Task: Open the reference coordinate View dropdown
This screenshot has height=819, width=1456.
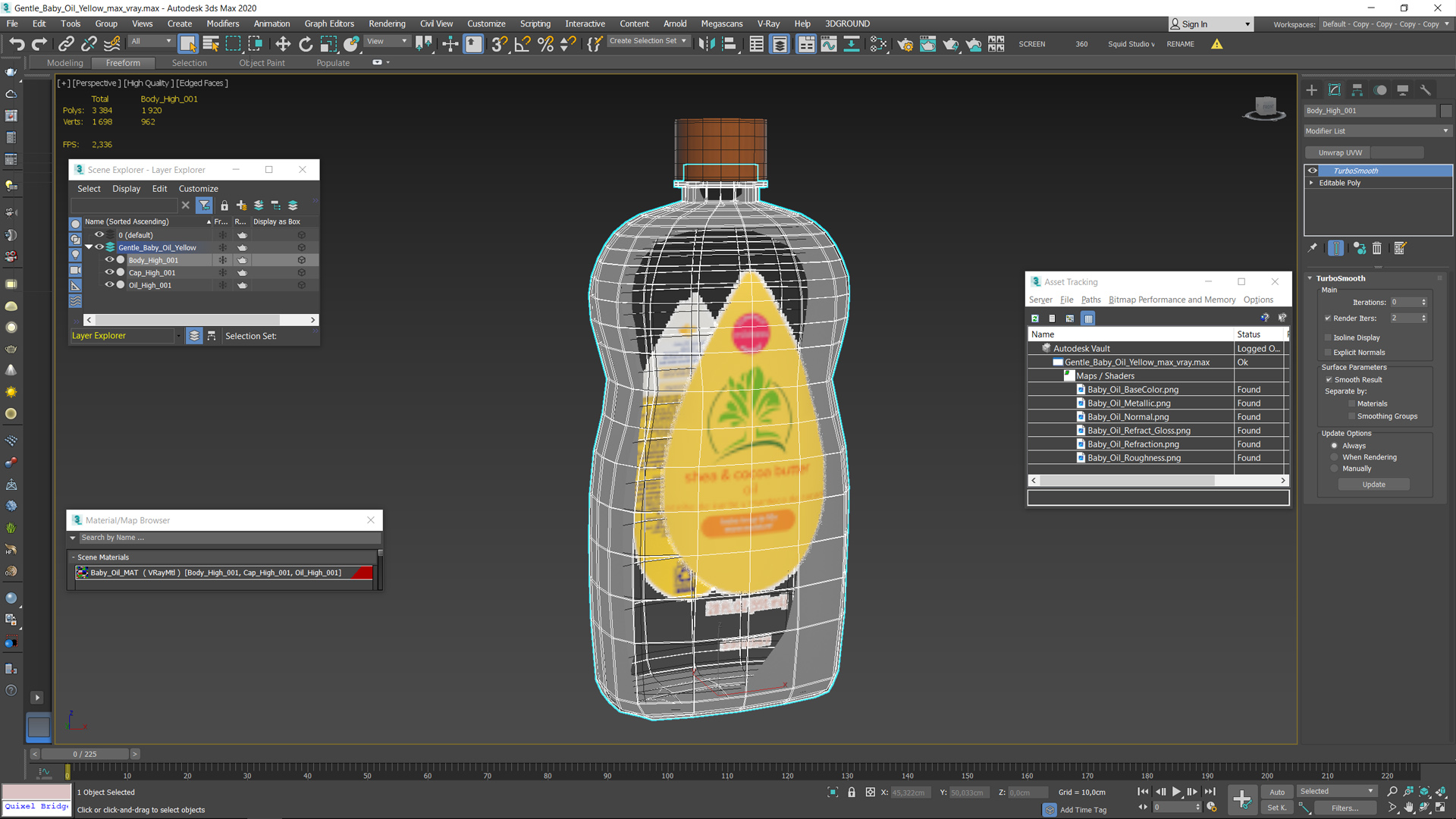Action: pos(388,41)
